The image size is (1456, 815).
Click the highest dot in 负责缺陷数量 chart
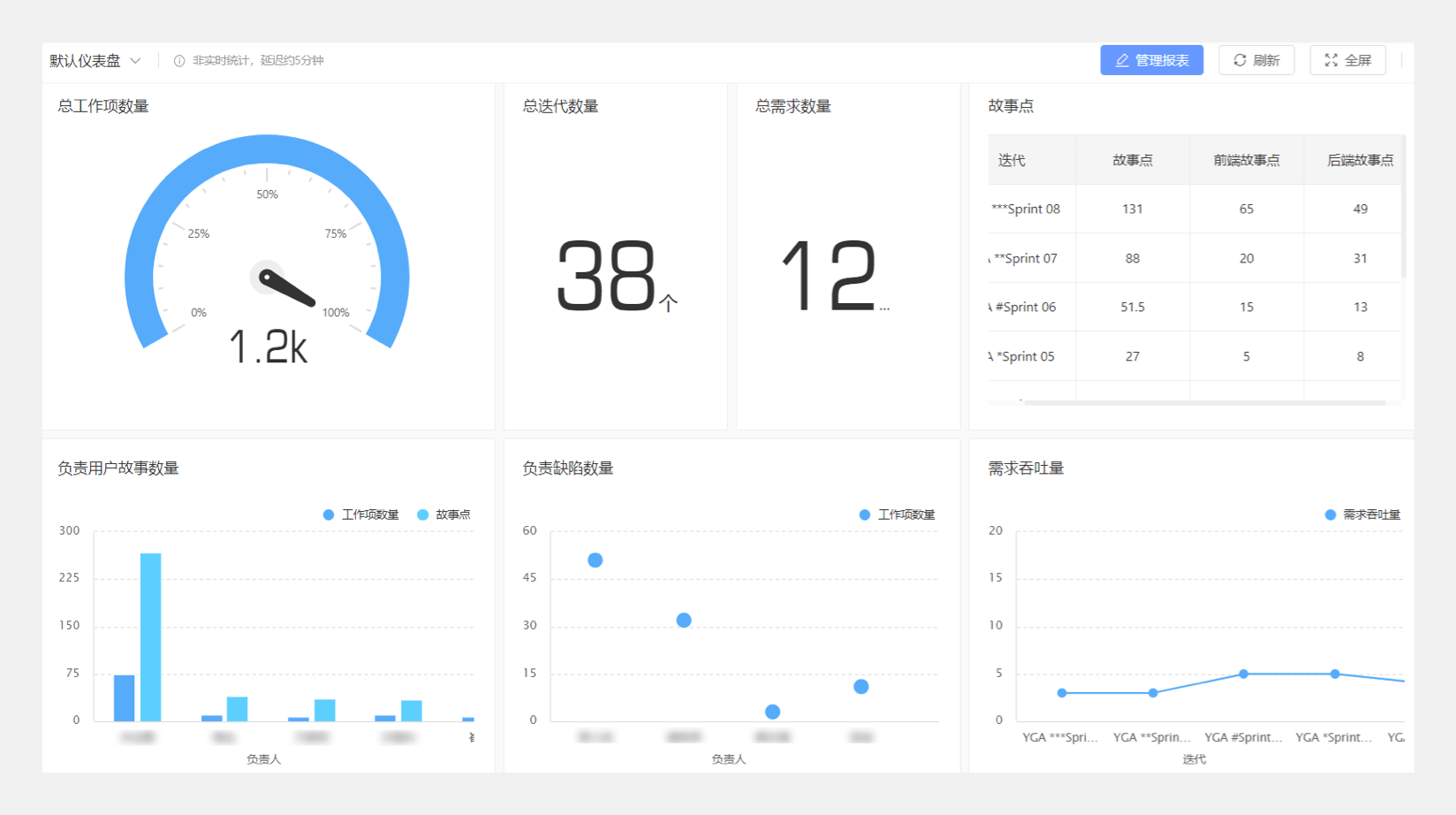tap(595, 560)
